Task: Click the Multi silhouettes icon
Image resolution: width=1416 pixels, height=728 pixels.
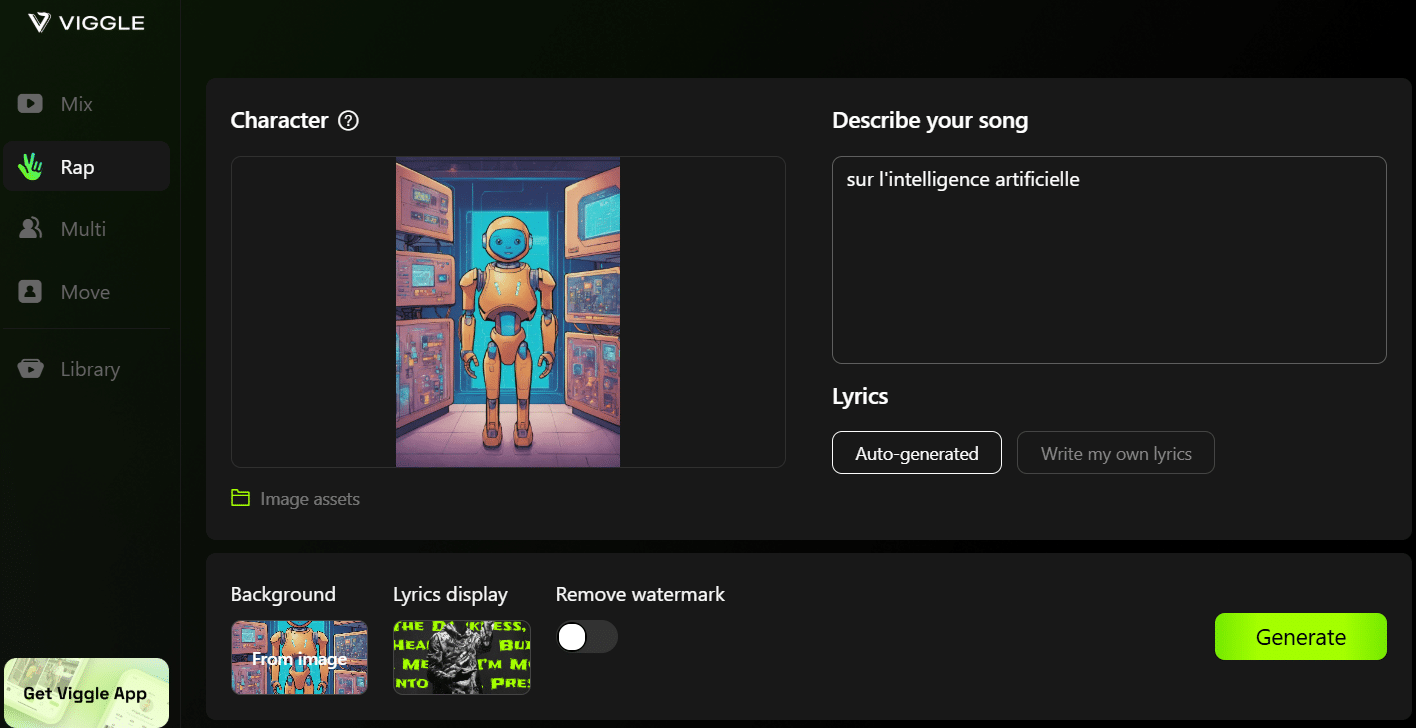Action: 29,228
